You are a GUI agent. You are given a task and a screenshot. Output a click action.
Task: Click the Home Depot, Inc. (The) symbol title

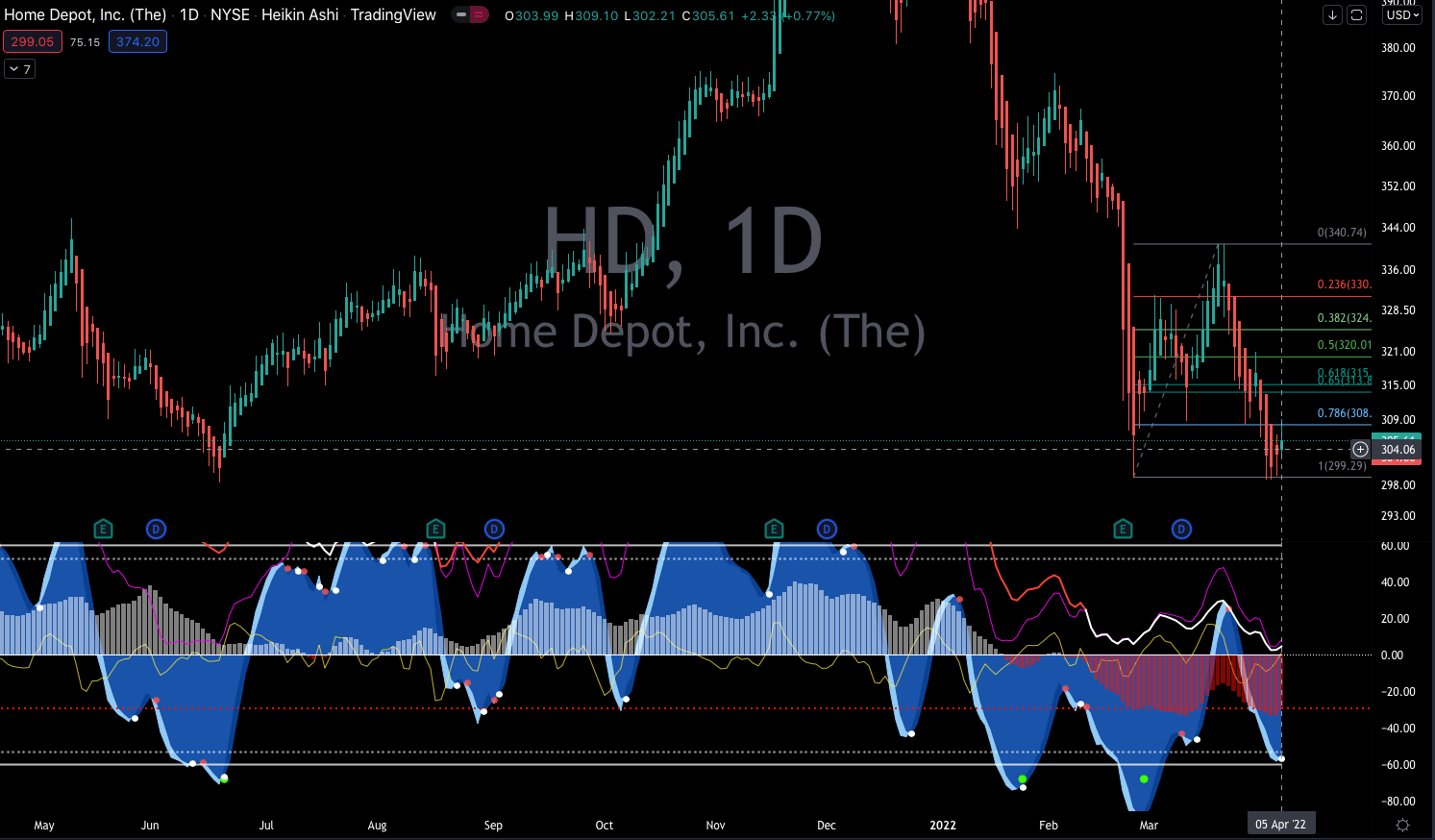(86, 15)
